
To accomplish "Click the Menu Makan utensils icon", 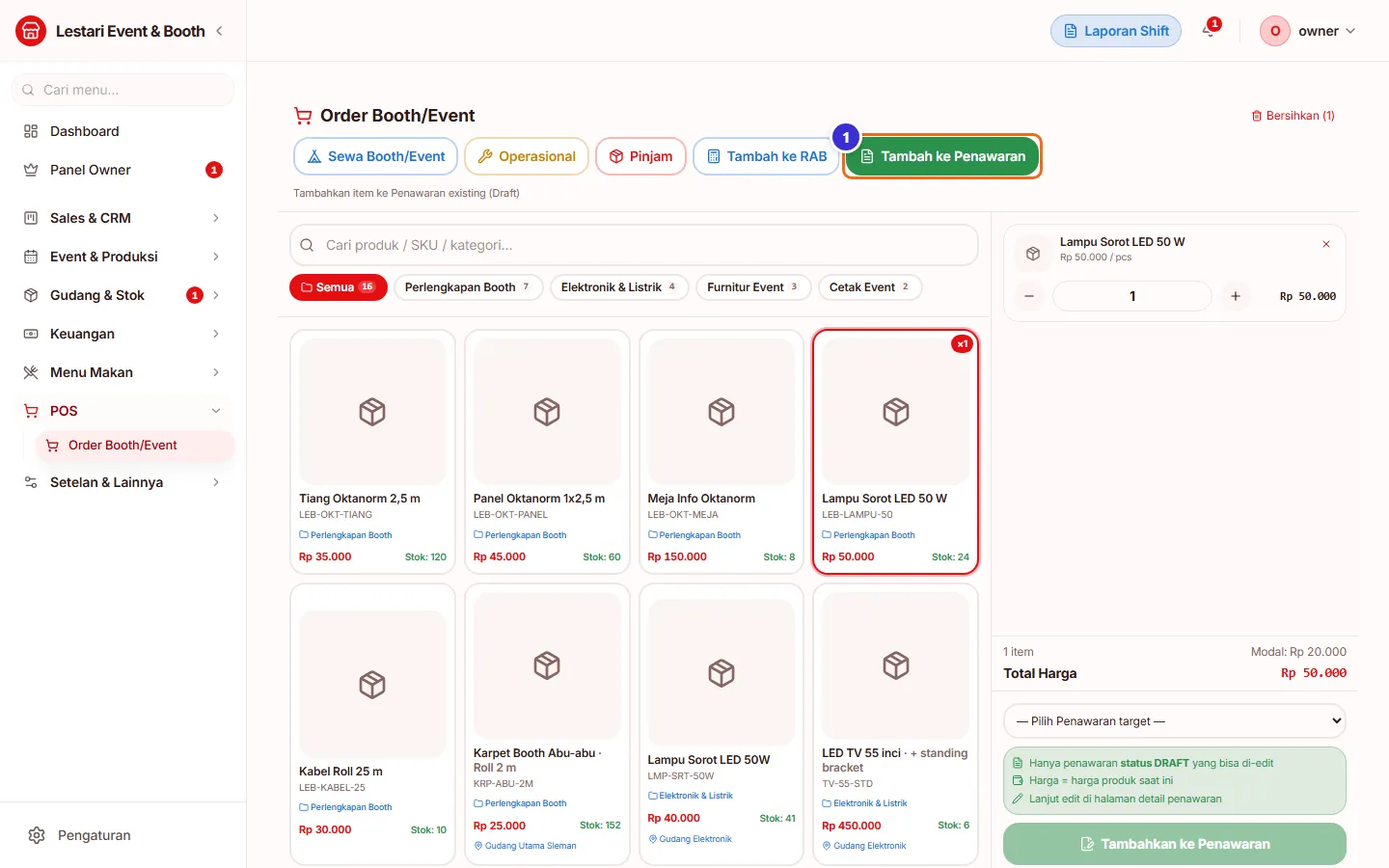I will point(31,372).
